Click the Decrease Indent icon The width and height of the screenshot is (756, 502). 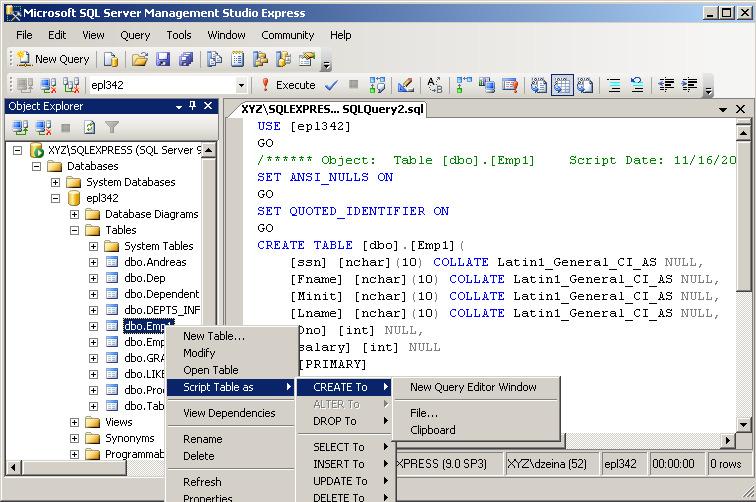[666, 85]
